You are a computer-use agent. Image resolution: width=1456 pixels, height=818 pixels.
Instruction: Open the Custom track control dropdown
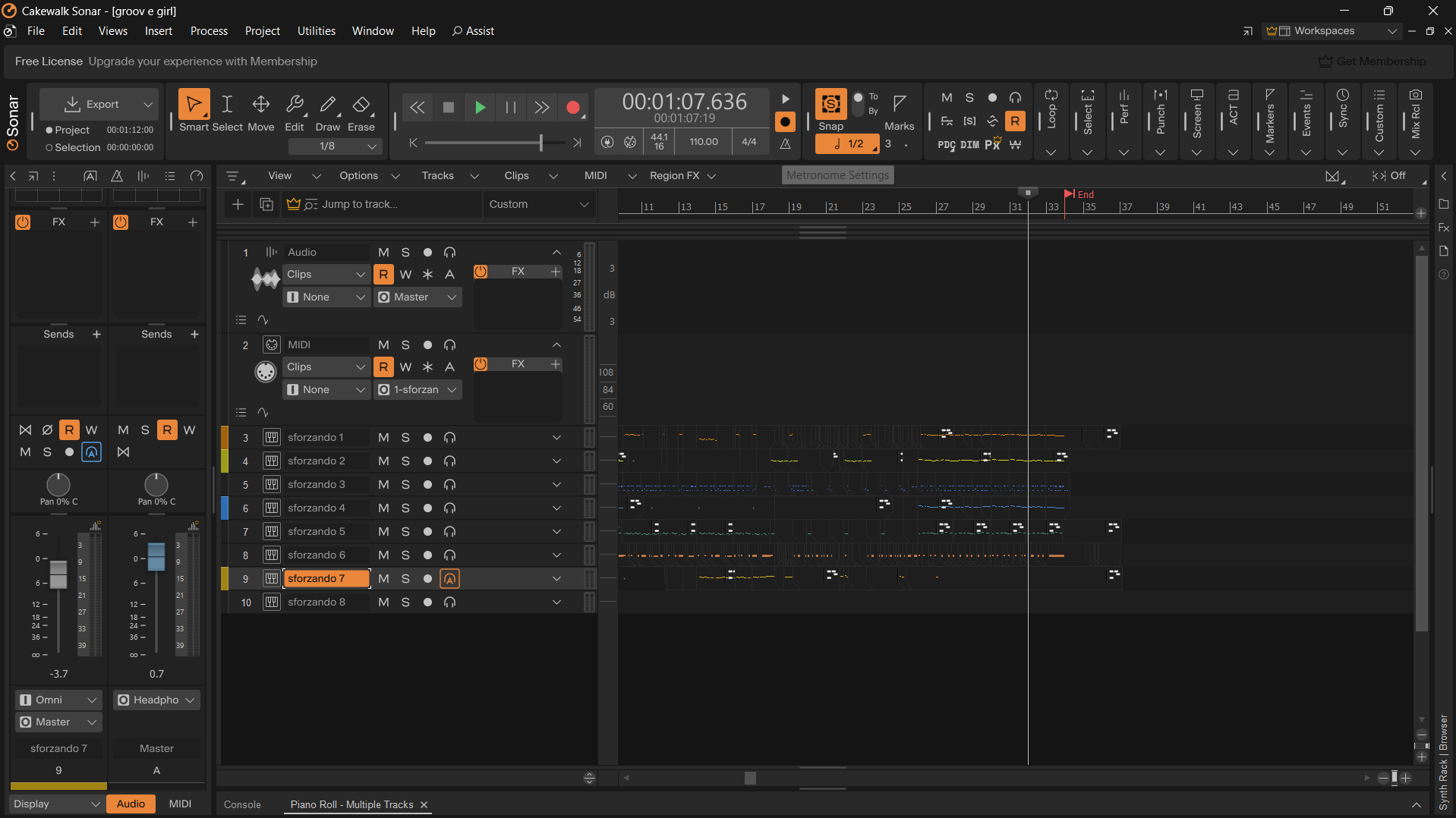pyautogui.click(x=539, y=204)
